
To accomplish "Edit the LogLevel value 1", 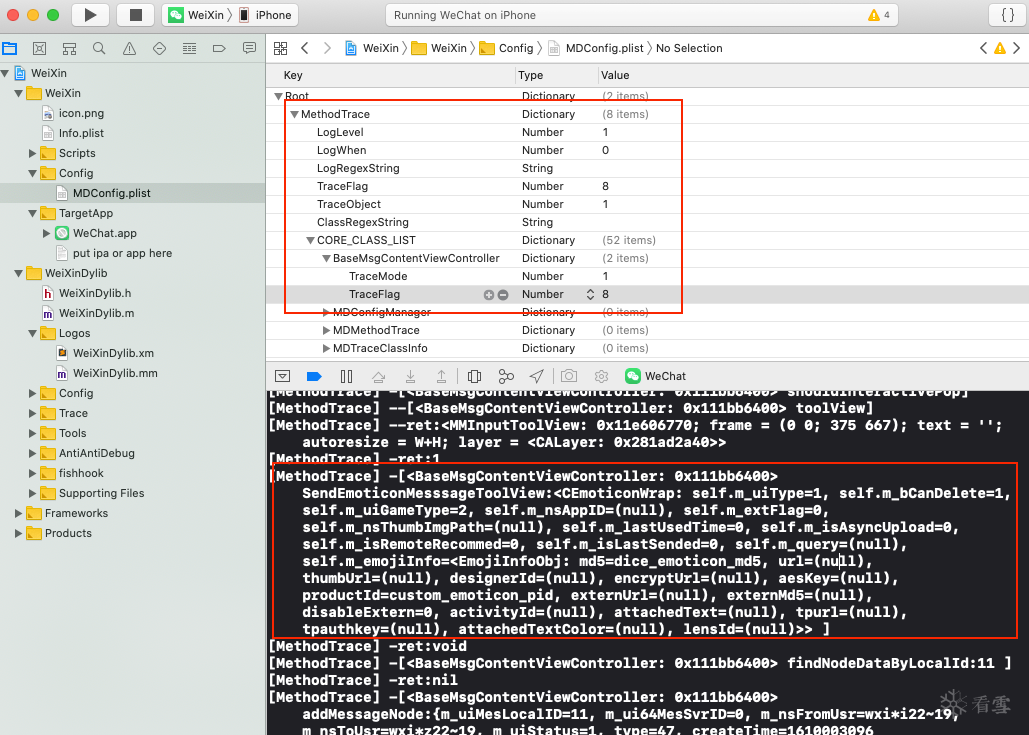I will [x=605, y=132].
